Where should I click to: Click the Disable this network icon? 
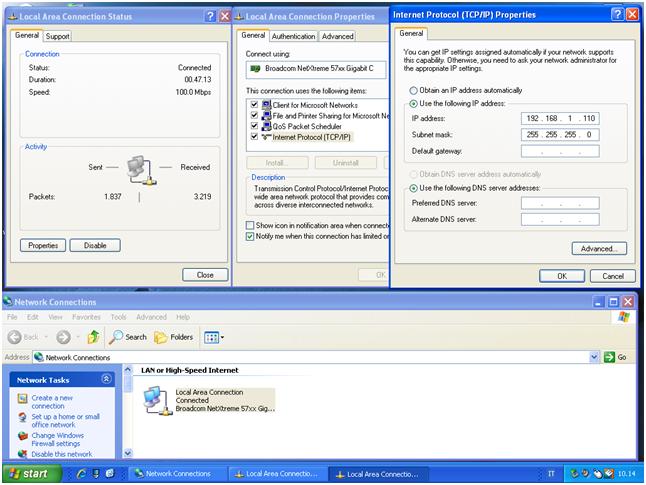[x=23, y=454]
